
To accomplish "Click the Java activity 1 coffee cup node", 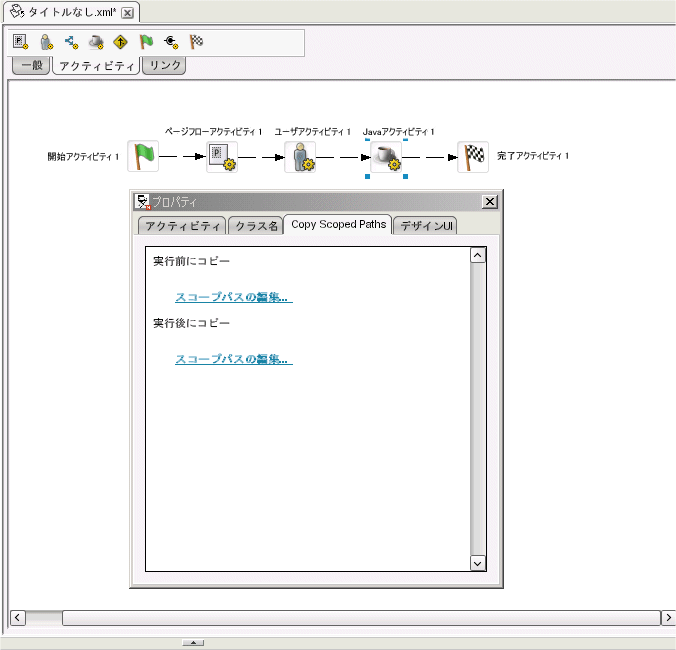I will click(x=386, y=157).
